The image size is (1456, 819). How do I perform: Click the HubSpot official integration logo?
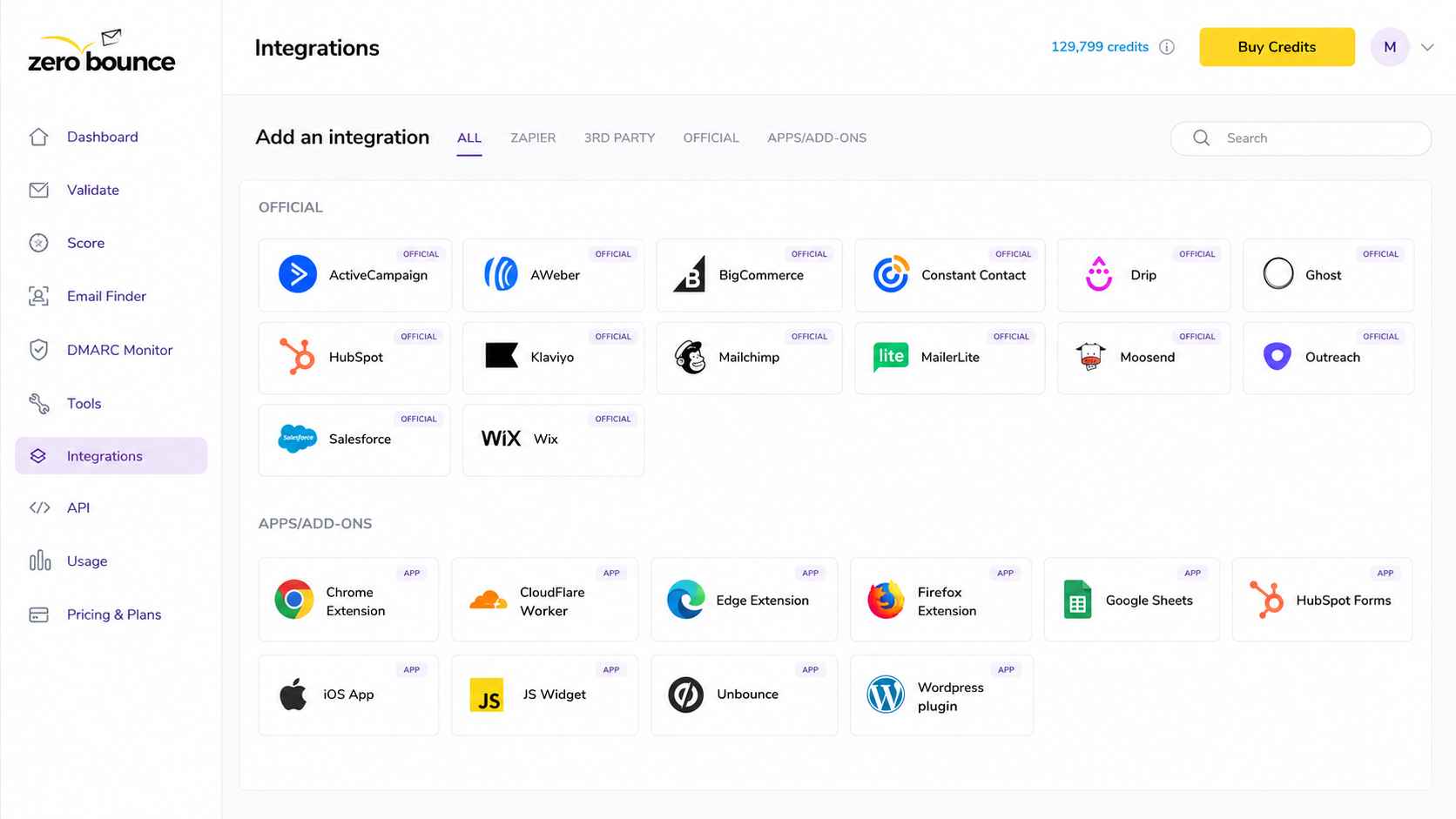coord(297,357)
